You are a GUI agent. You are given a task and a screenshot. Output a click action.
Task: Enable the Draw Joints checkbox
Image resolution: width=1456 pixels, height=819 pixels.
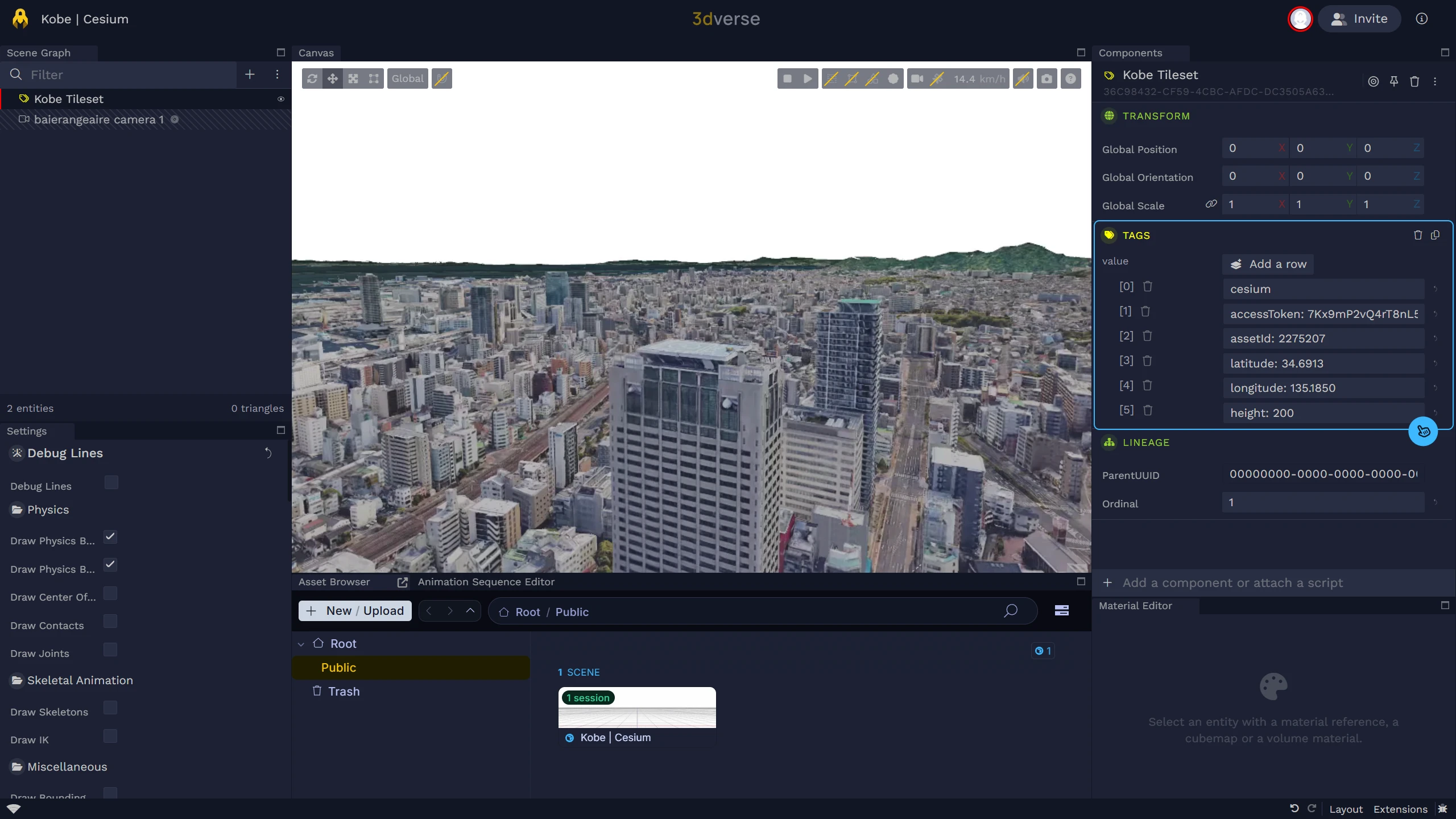coord(110,650)
